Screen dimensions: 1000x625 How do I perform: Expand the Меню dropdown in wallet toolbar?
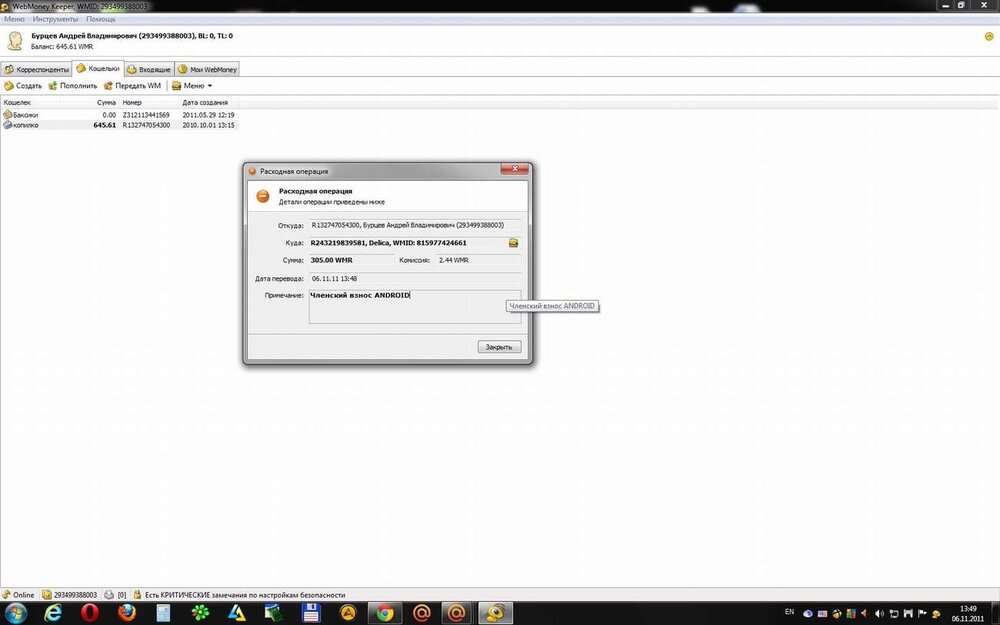pyautogui.click(x=192, y=86)
